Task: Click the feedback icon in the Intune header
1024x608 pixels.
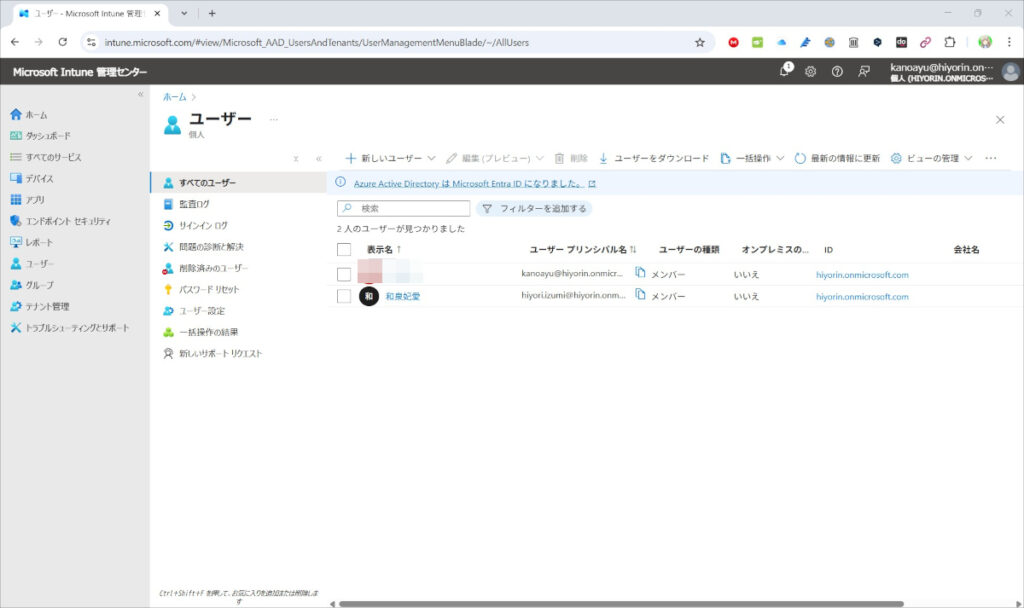Action: [x=863, y=72]
